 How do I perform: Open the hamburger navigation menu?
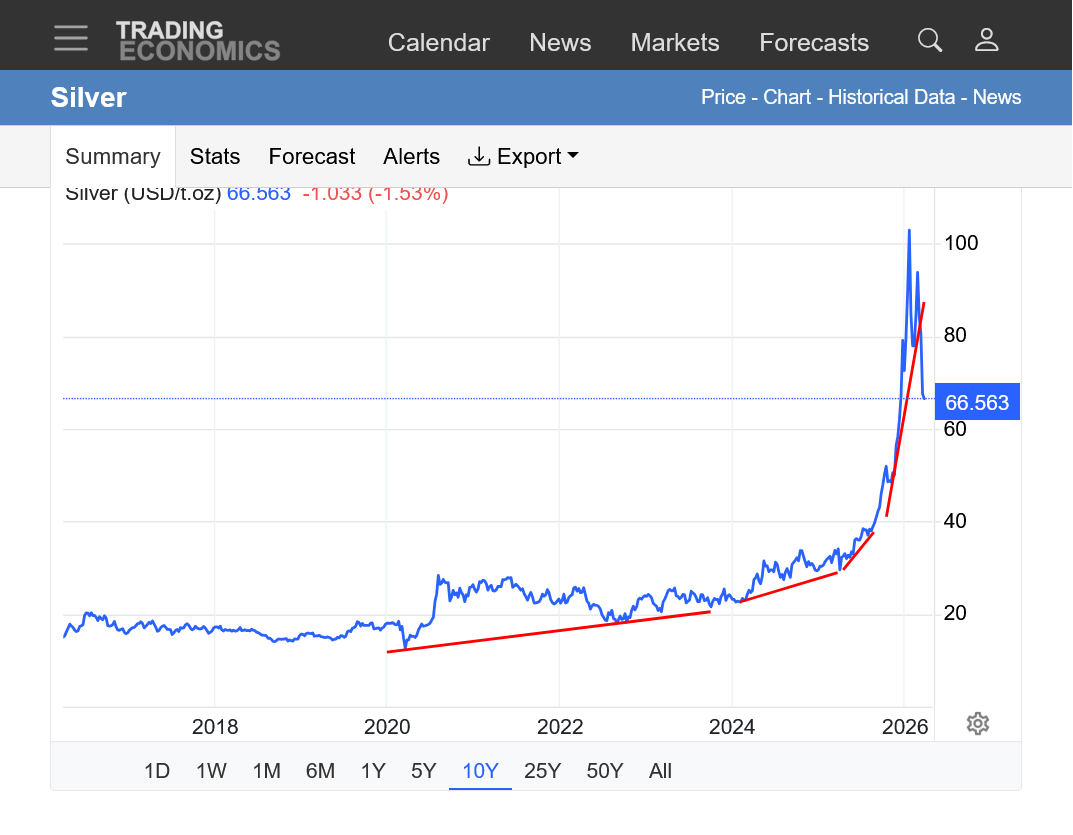pos(71,39)
